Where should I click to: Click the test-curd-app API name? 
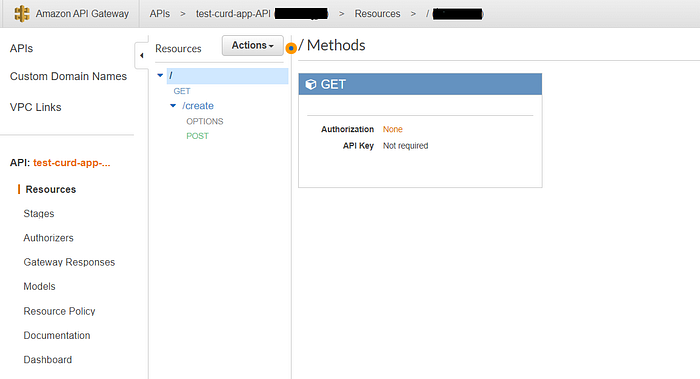pyautogui.click(x=71, y=163)
